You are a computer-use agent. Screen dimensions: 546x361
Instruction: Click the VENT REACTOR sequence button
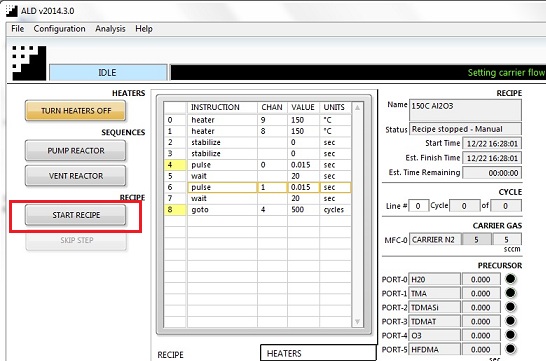pos(76,176)
